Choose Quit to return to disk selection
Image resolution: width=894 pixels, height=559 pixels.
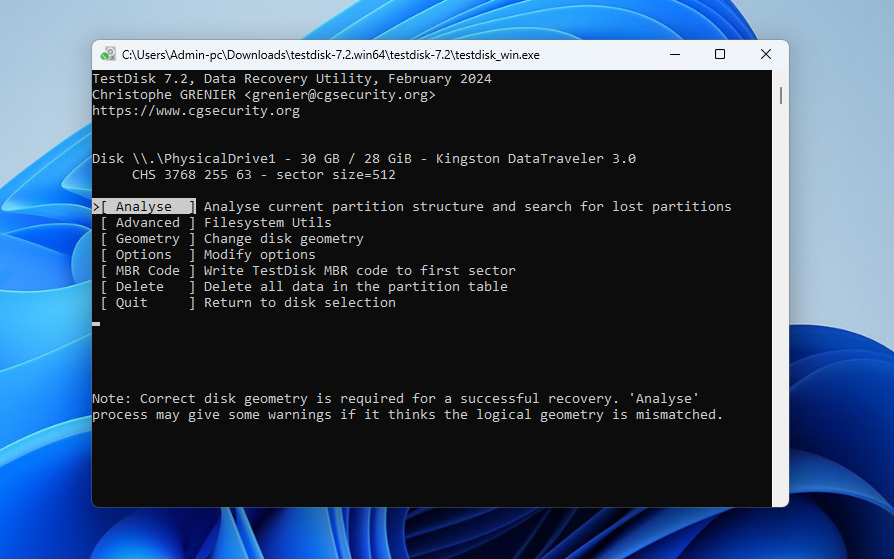[x=148, y=302]
